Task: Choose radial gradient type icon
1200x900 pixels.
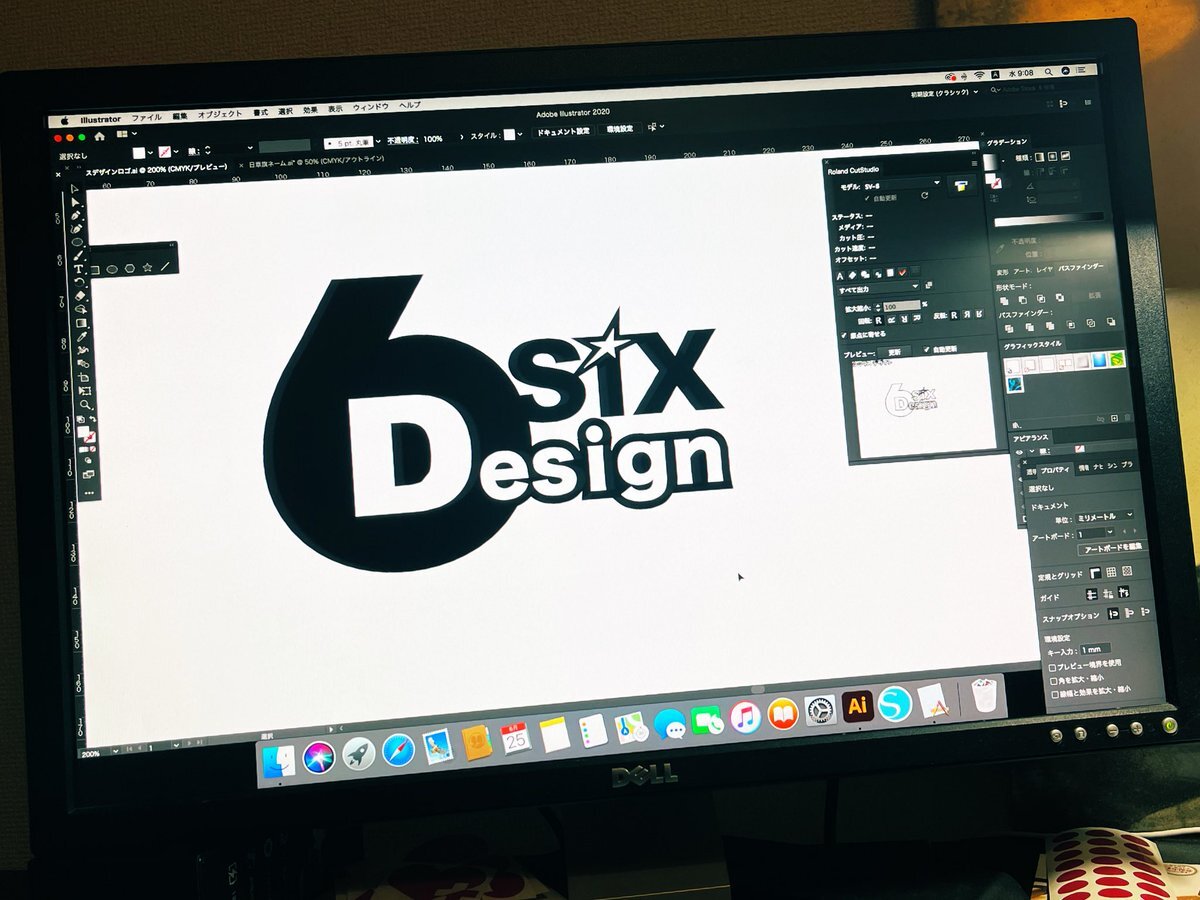Action: pyautogui.click(x=1053, y=156)
